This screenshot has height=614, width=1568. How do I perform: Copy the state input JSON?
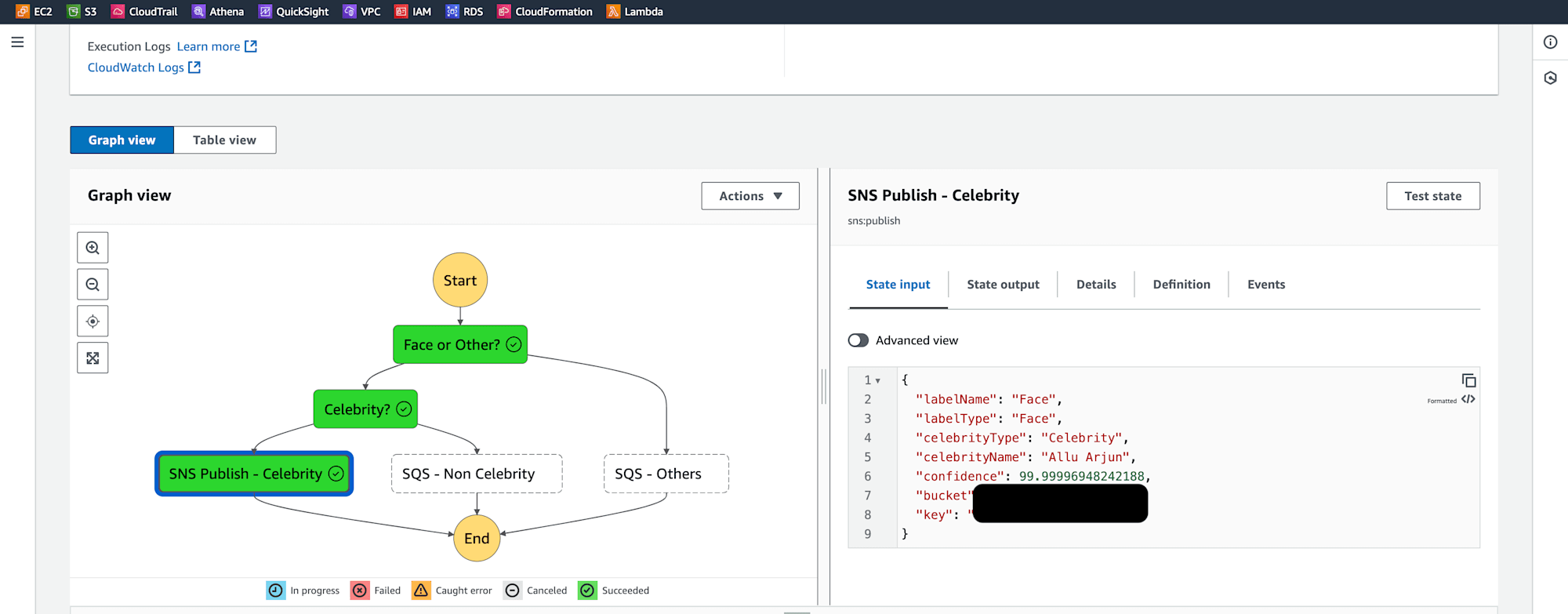[x=1468, y=380]
